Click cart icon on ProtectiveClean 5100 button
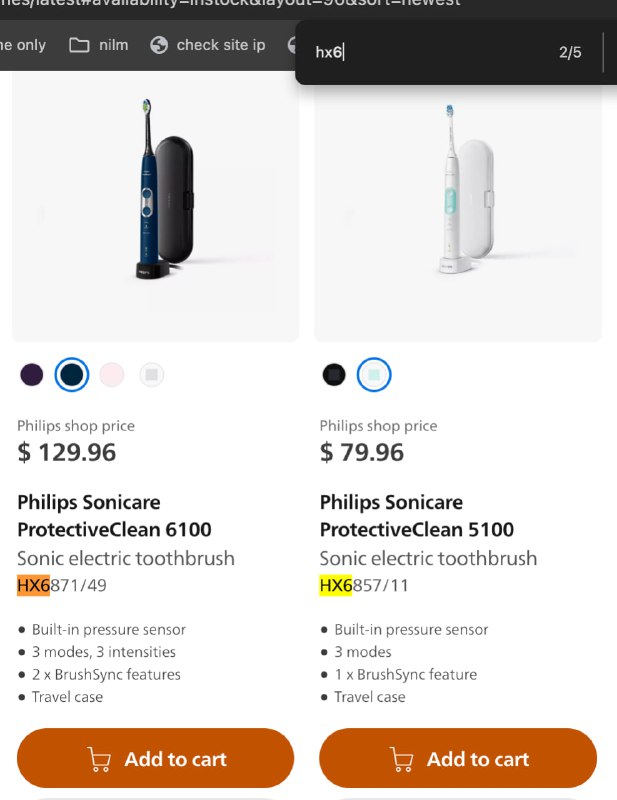This screenshot has width=617, height=800. pos(401,759)
